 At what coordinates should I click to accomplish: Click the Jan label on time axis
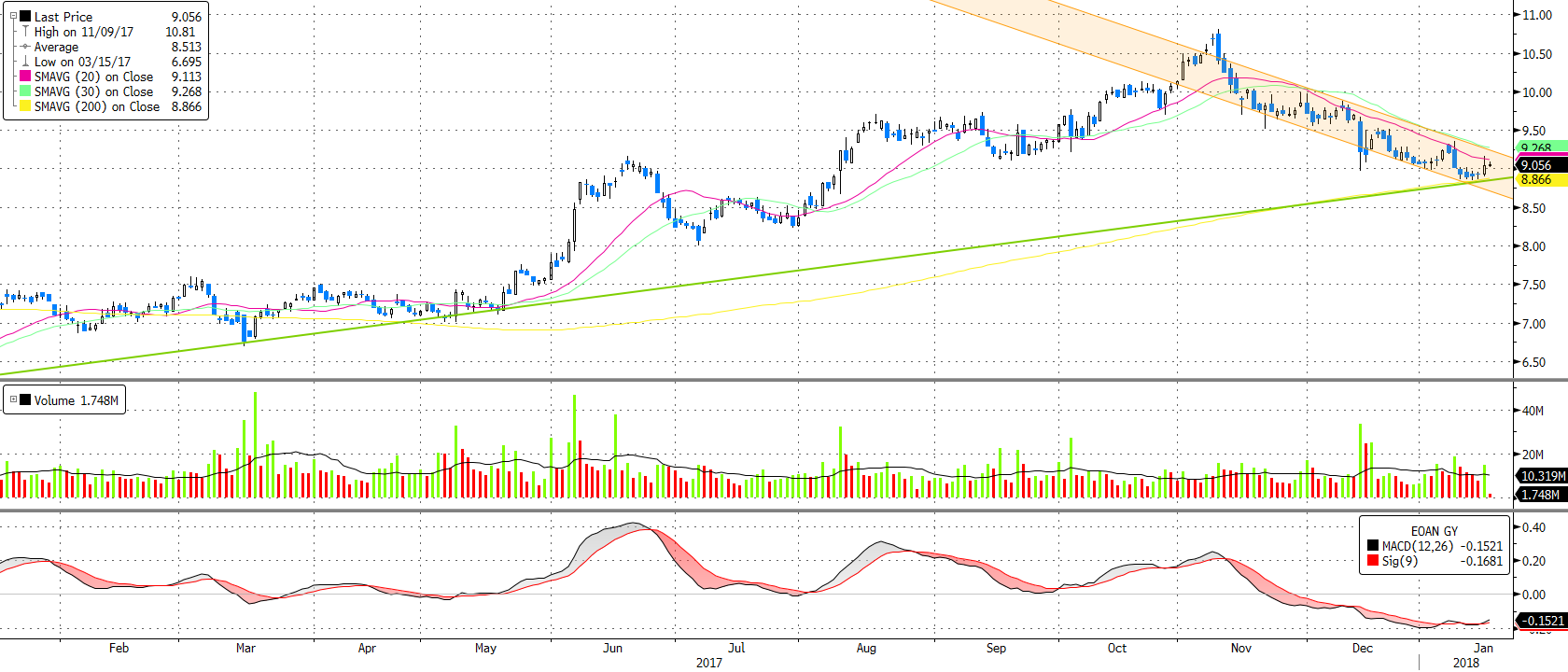click(x=1483, y=648)
